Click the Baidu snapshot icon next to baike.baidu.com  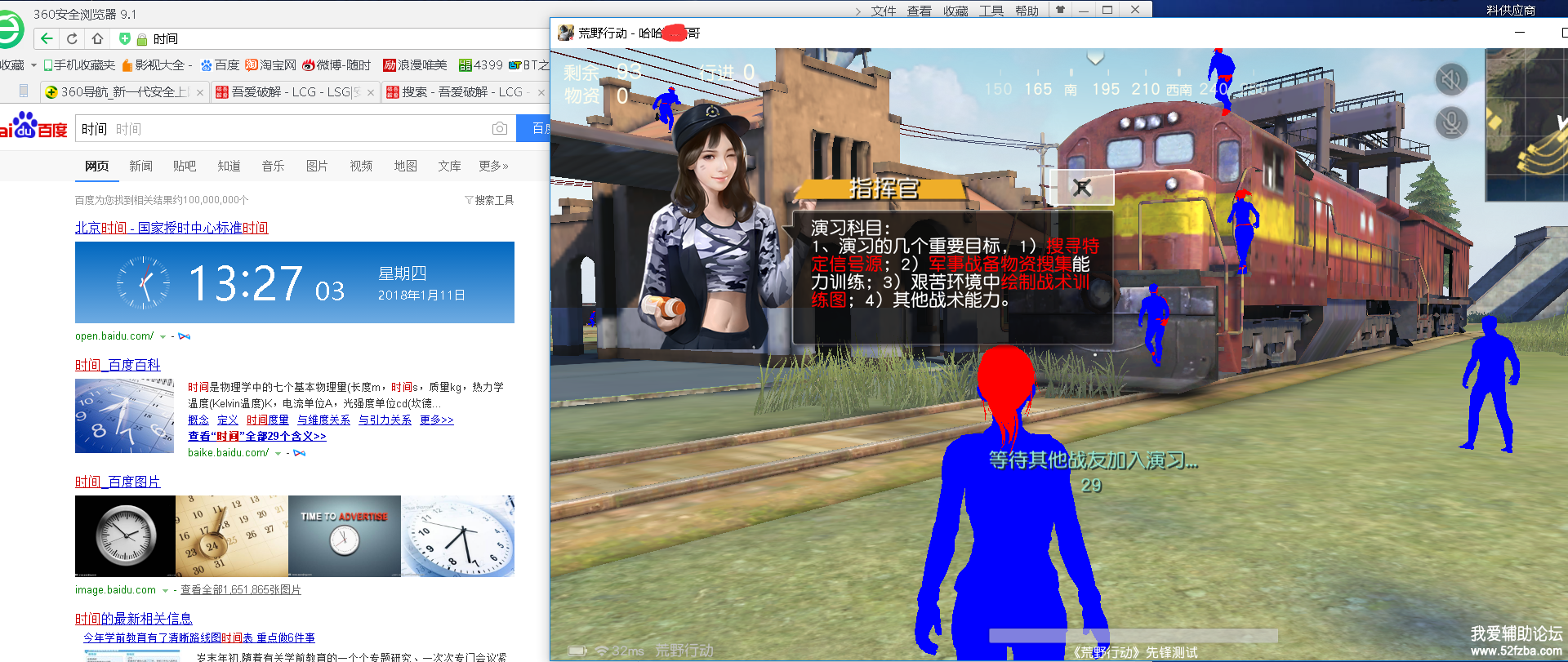[300, 453]
